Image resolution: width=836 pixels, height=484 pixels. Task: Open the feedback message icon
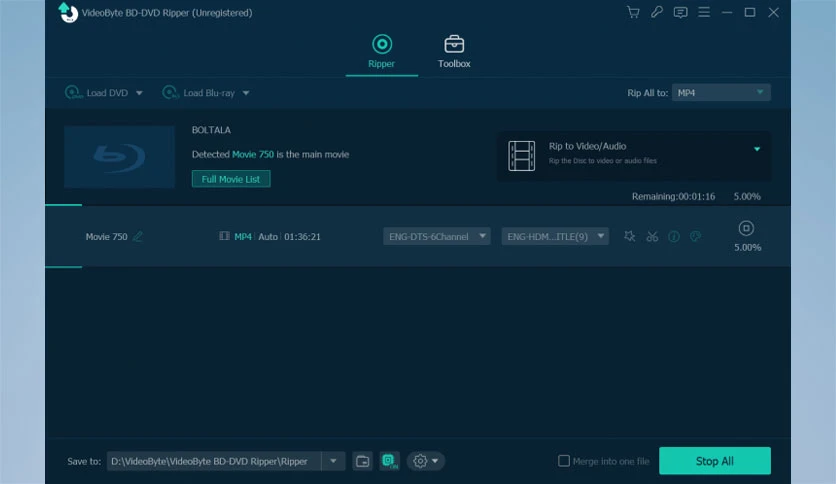click(x=680, y=12)
